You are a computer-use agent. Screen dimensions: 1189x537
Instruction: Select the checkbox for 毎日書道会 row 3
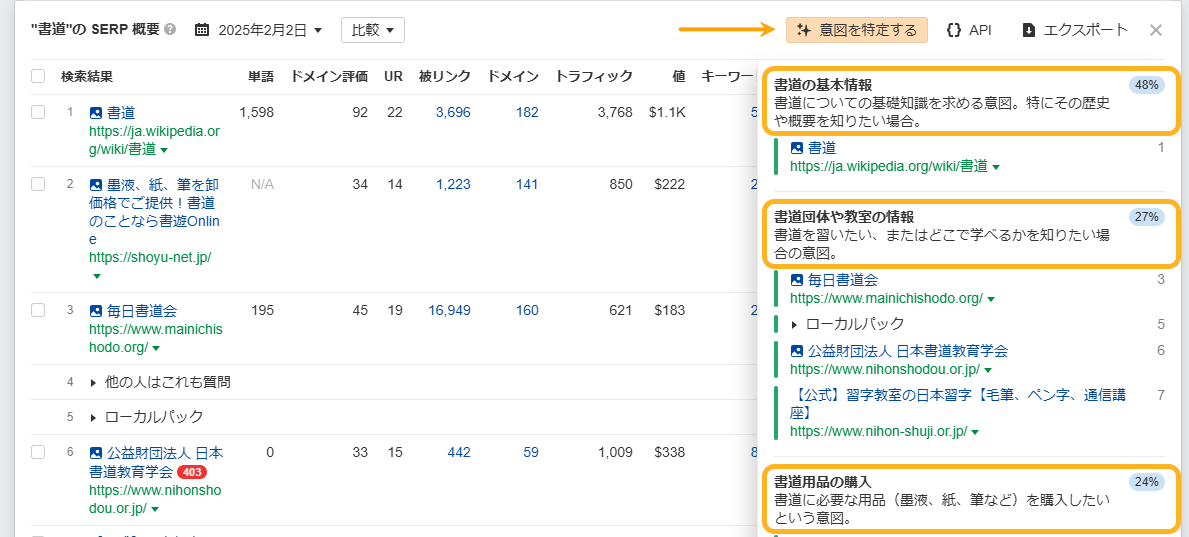[38, 310]
